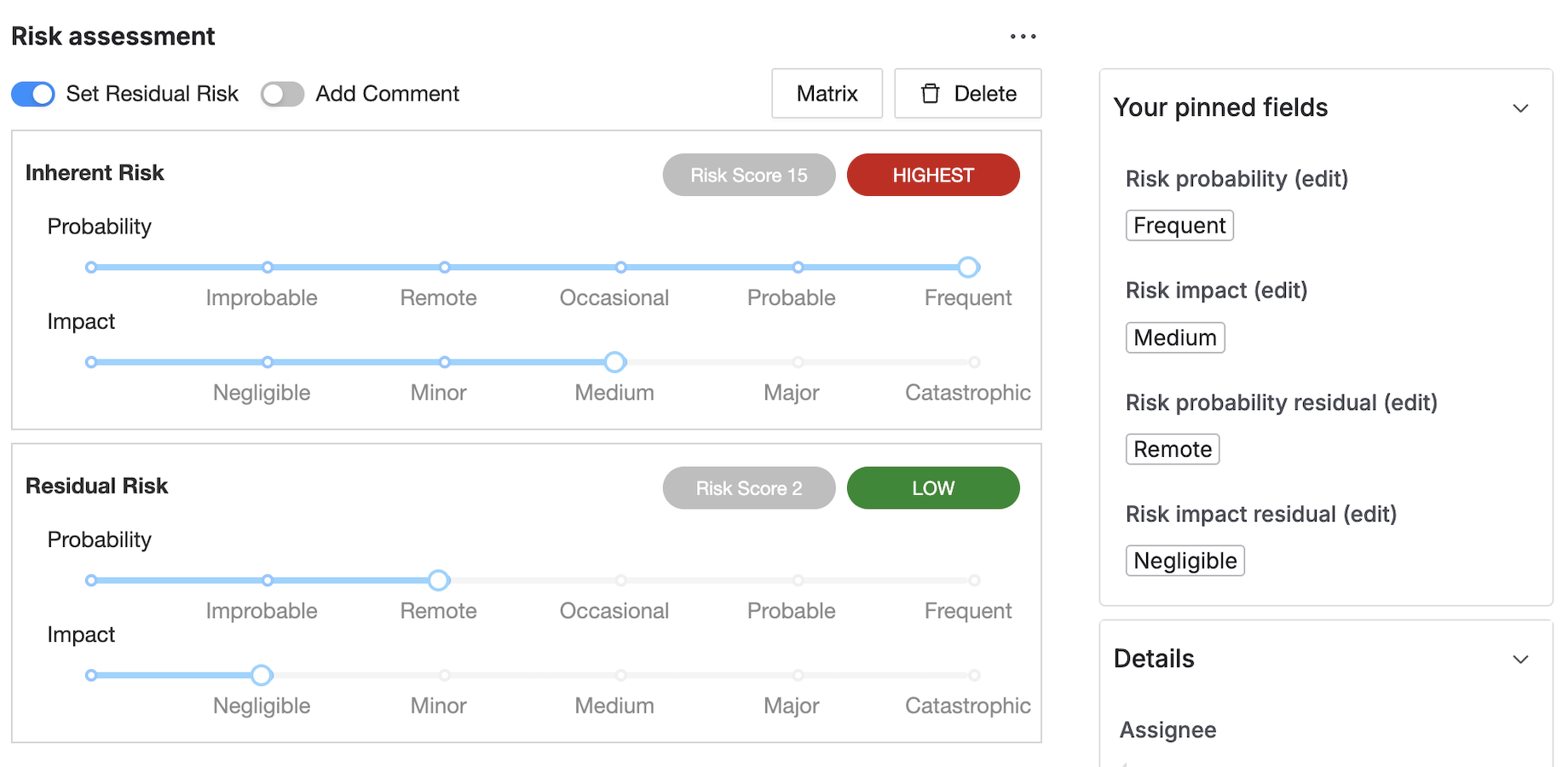Click the LOW residual risk badge
The height and width of the screenshot is (767, 1568).
pyautogui.click(x=933, y=488)
